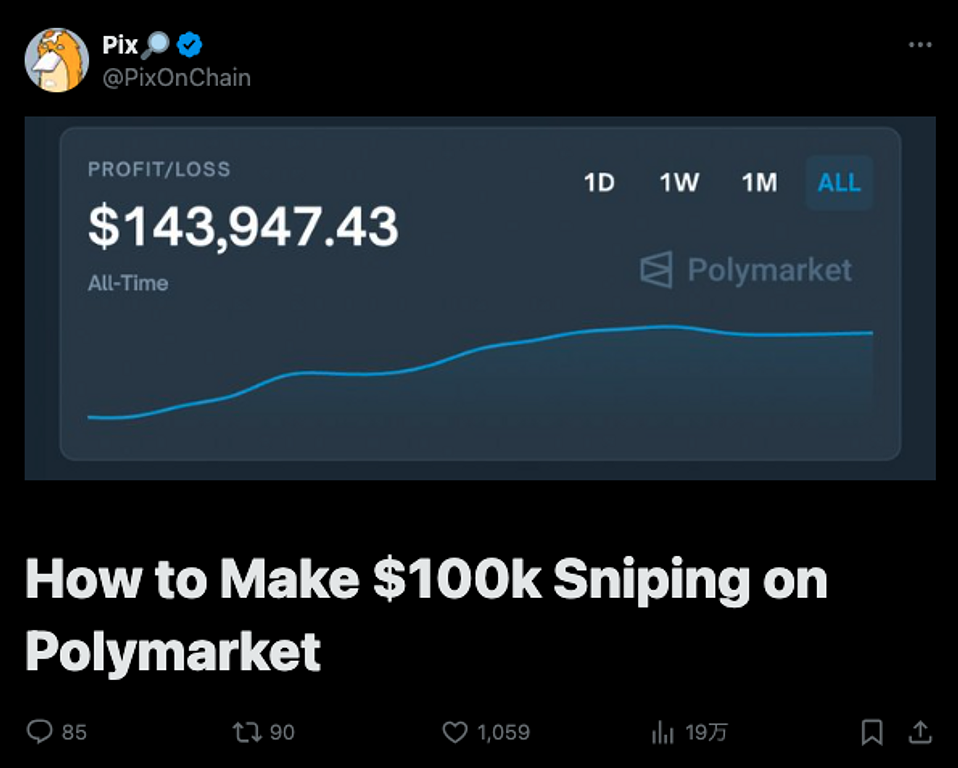Click the $143,947.43 profit figure
Viewport: 958px width, 768px height.
click(x=243, y=226)
